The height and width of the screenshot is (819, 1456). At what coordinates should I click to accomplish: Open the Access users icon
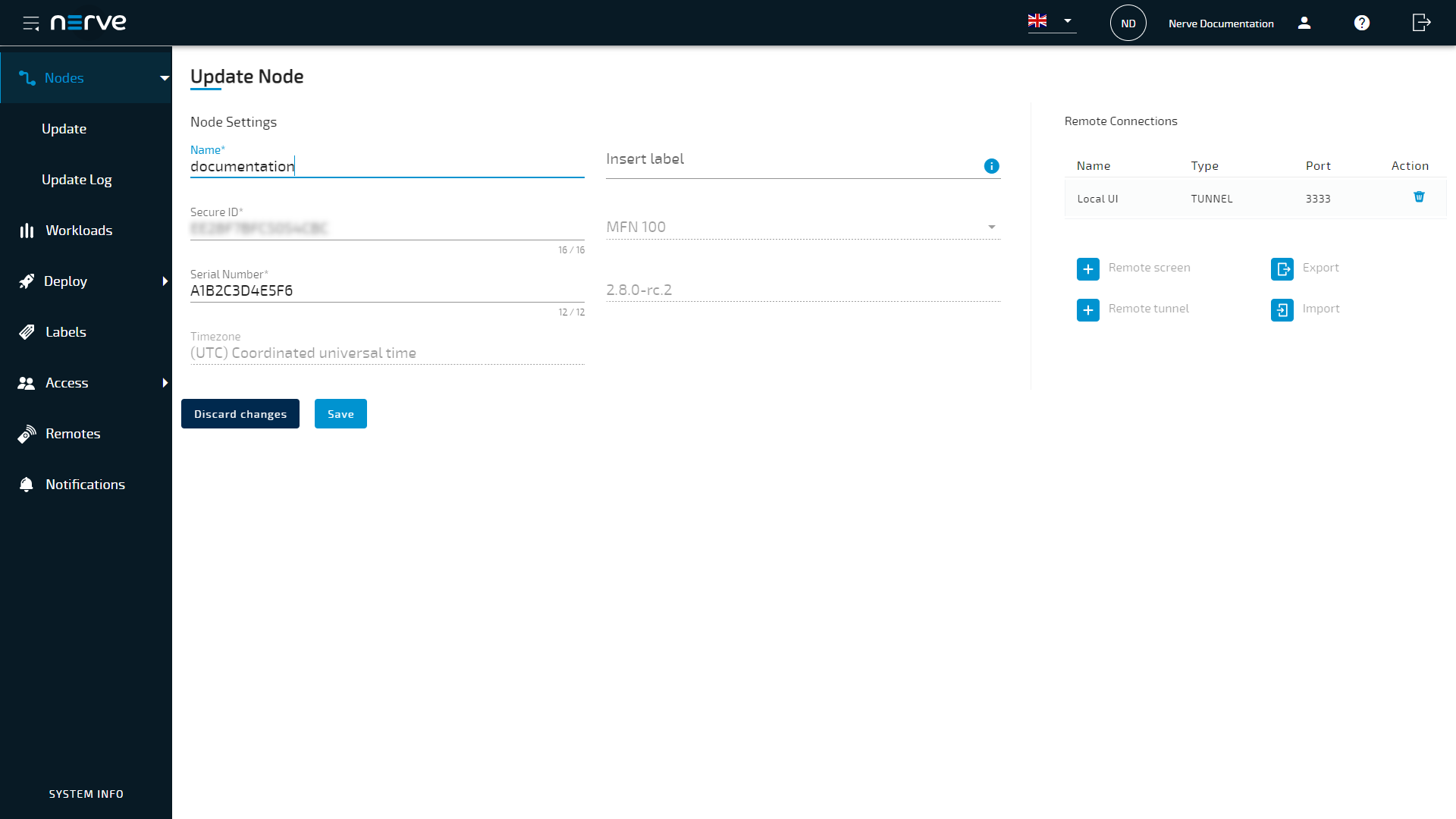[26, 382]
